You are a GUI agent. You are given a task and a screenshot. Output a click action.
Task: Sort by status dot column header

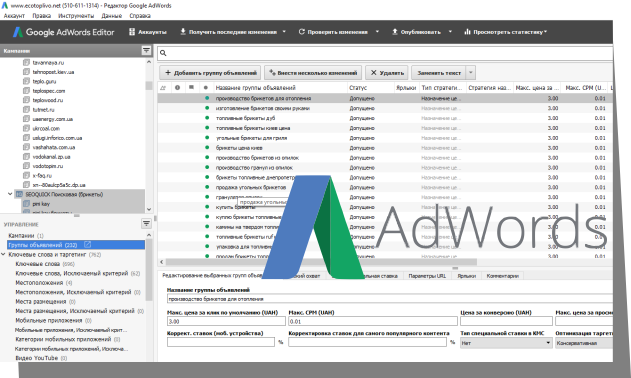[206, 87]
